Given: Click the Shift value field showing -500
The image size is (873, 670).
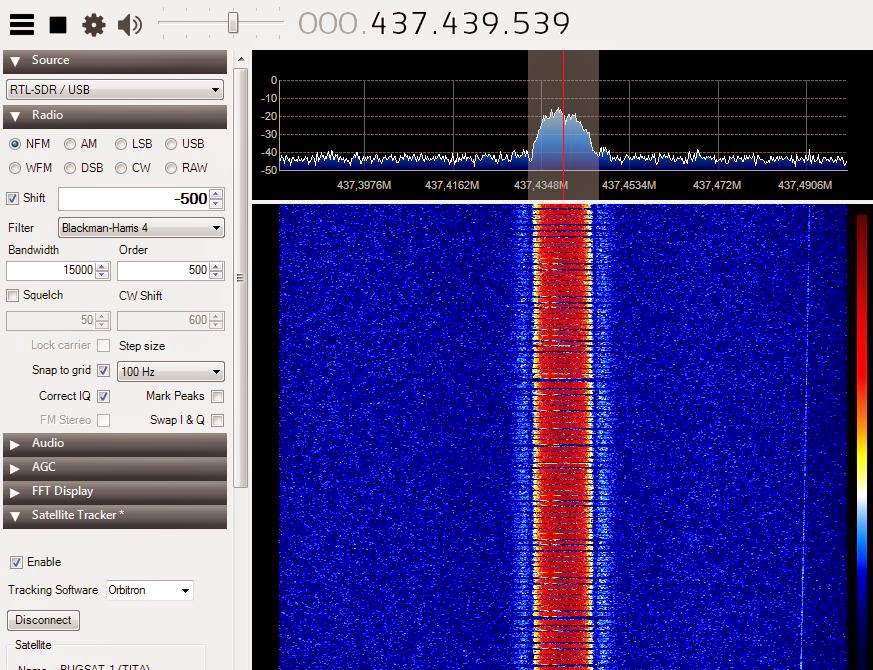Looking at the screenshot, I should (x=134, y=199).
